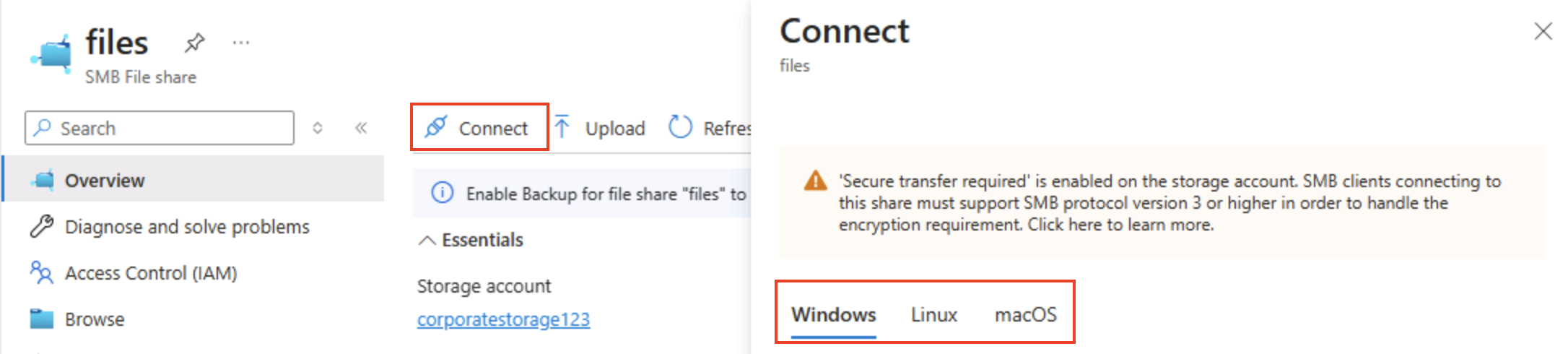Click the orange warning triangle icon
Image resolution: width=1568 pixels, height=354 pixels.
(815, 181)
